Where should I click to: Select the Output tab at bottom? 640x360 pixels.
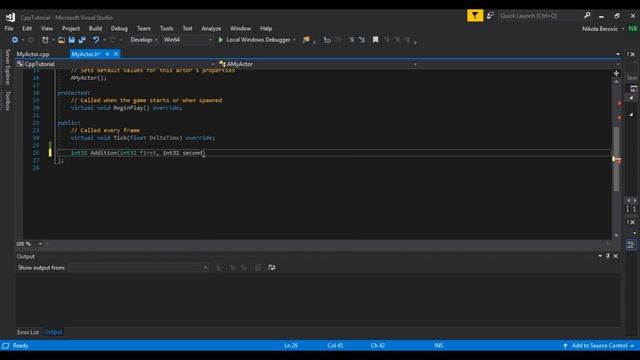pyautogui.click(x=53, y=332)
